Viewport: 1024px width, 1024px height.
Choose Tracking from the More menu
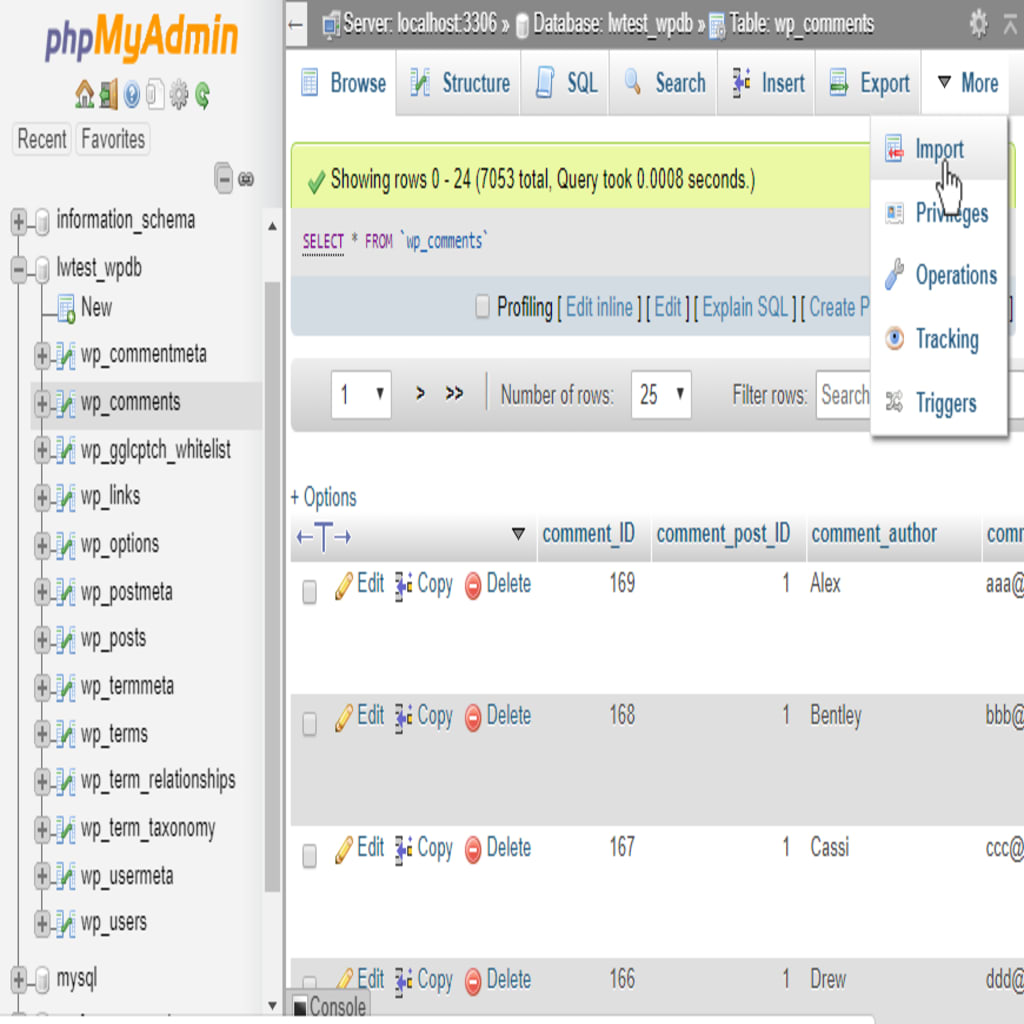[x=939, y=339]
